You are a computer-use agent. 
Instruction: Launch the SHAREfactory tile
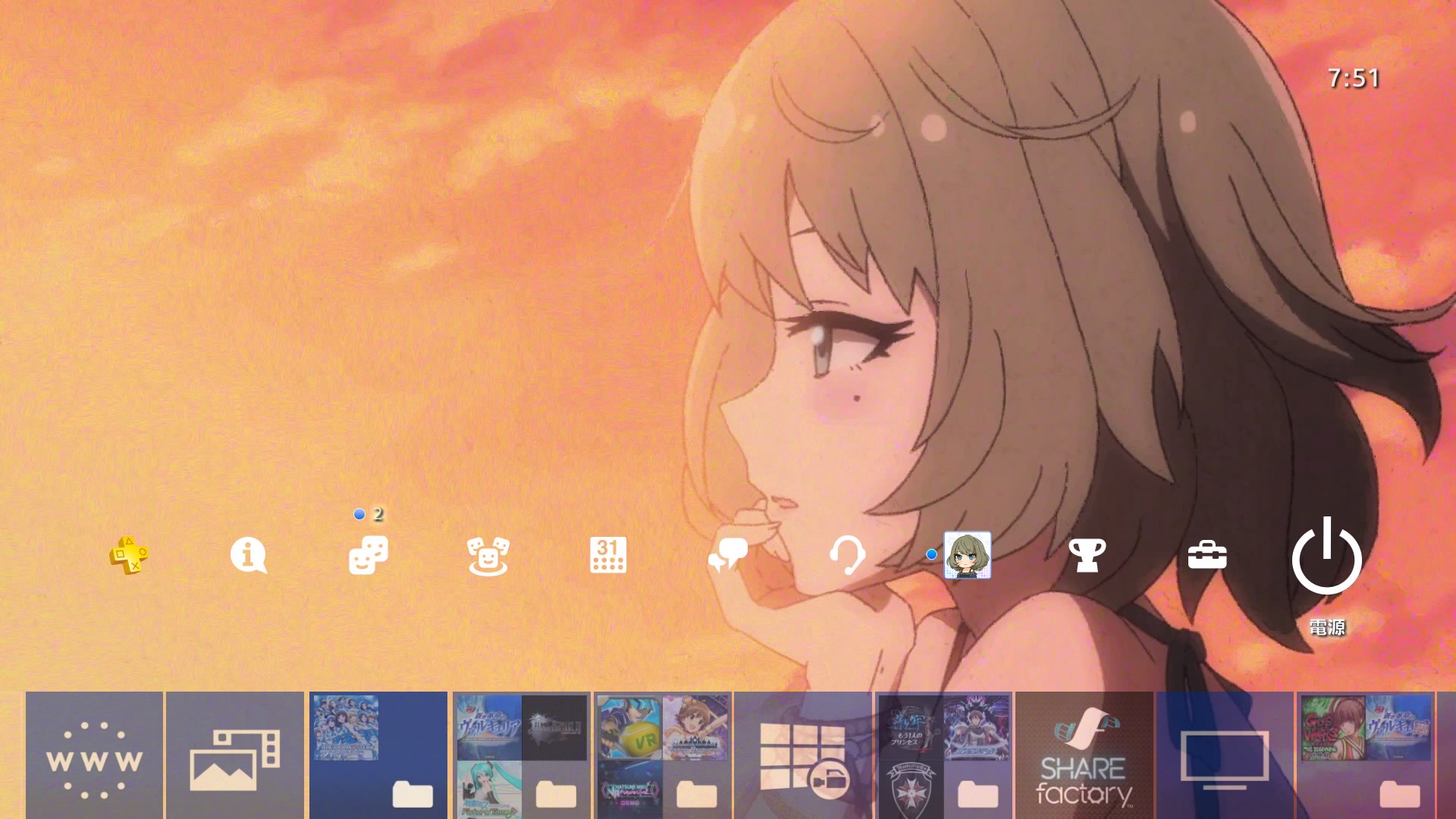(x=1084, y=755)
